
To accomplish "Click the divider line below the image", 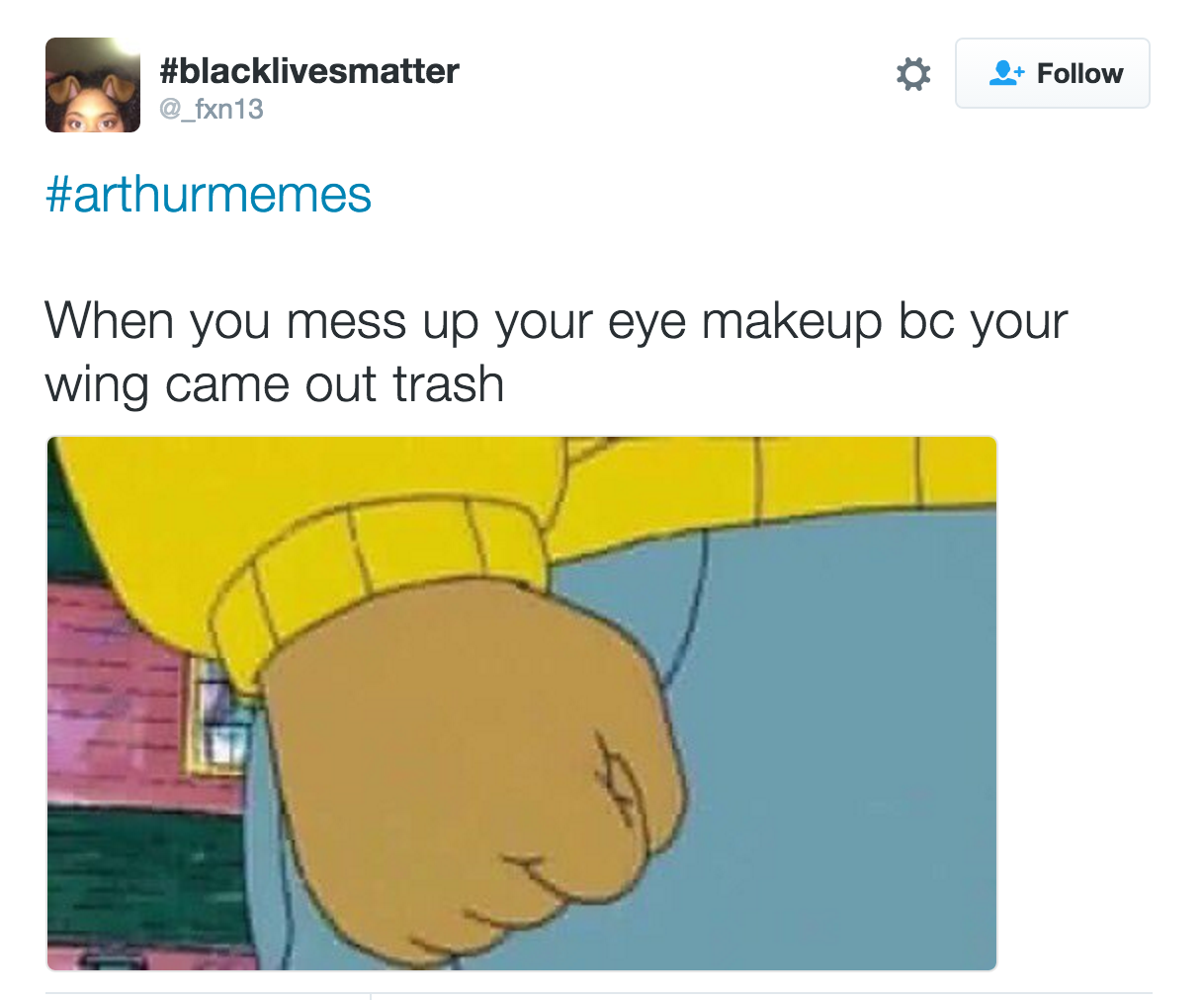I will point(598,993).
